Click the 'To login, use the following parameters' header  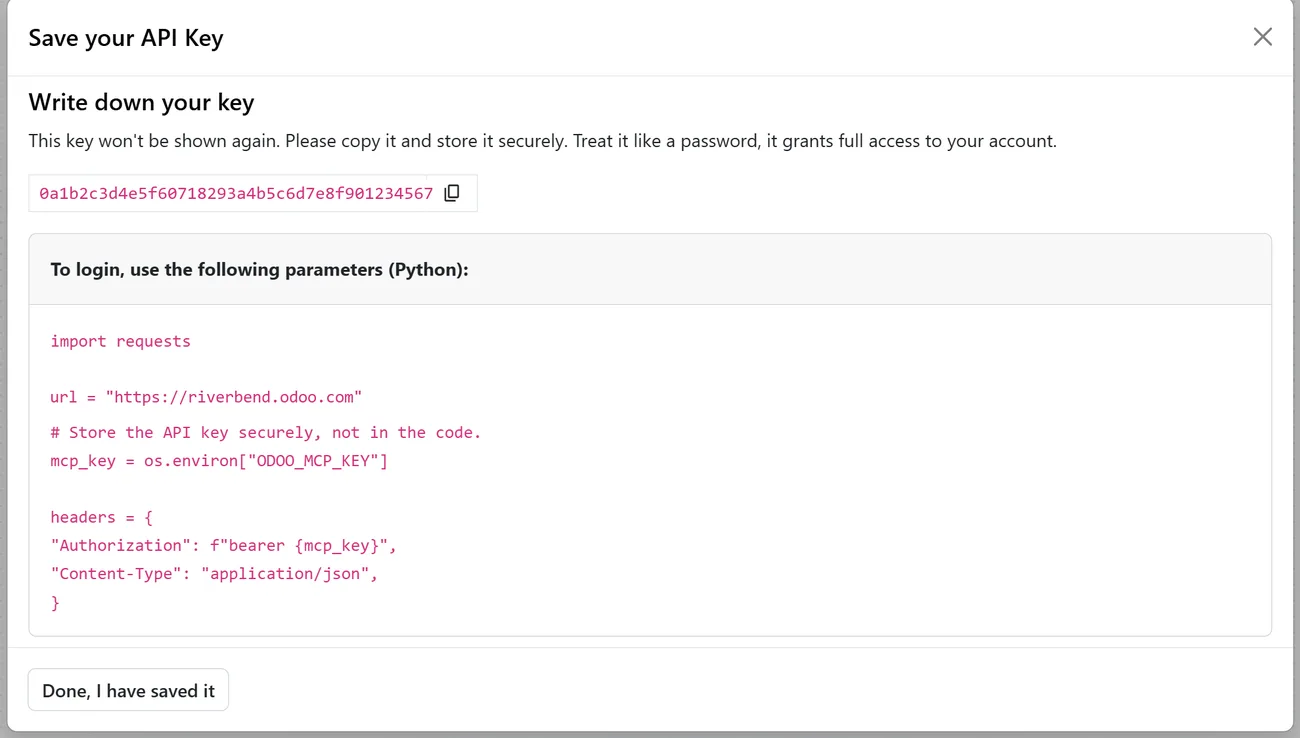259,270
